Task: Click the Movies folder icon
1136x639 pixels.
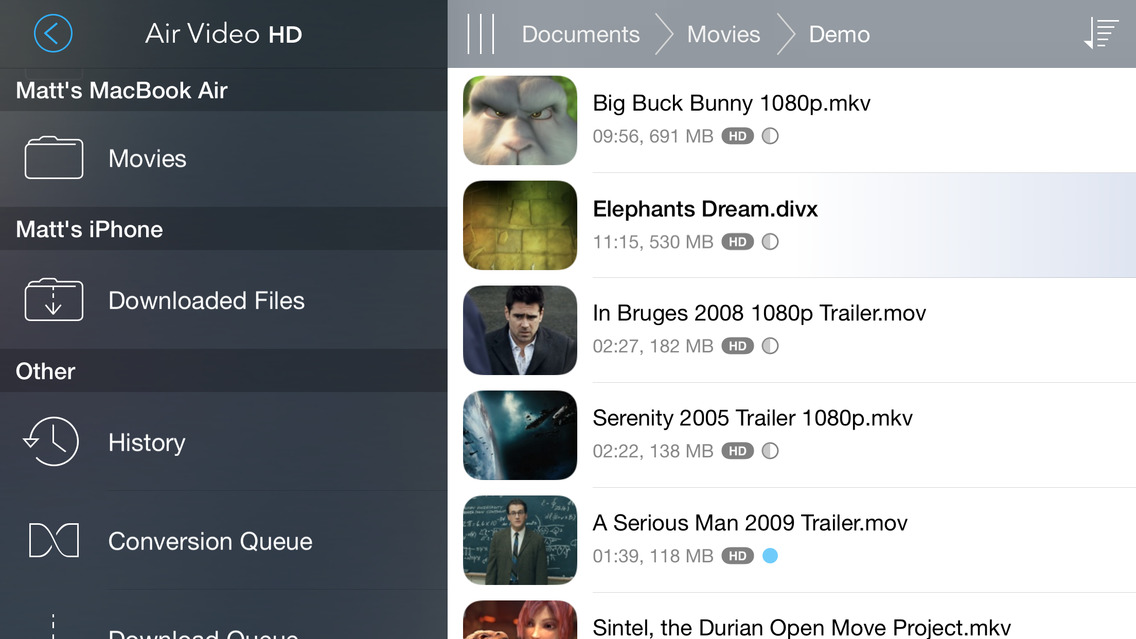Action: [54, 159]
